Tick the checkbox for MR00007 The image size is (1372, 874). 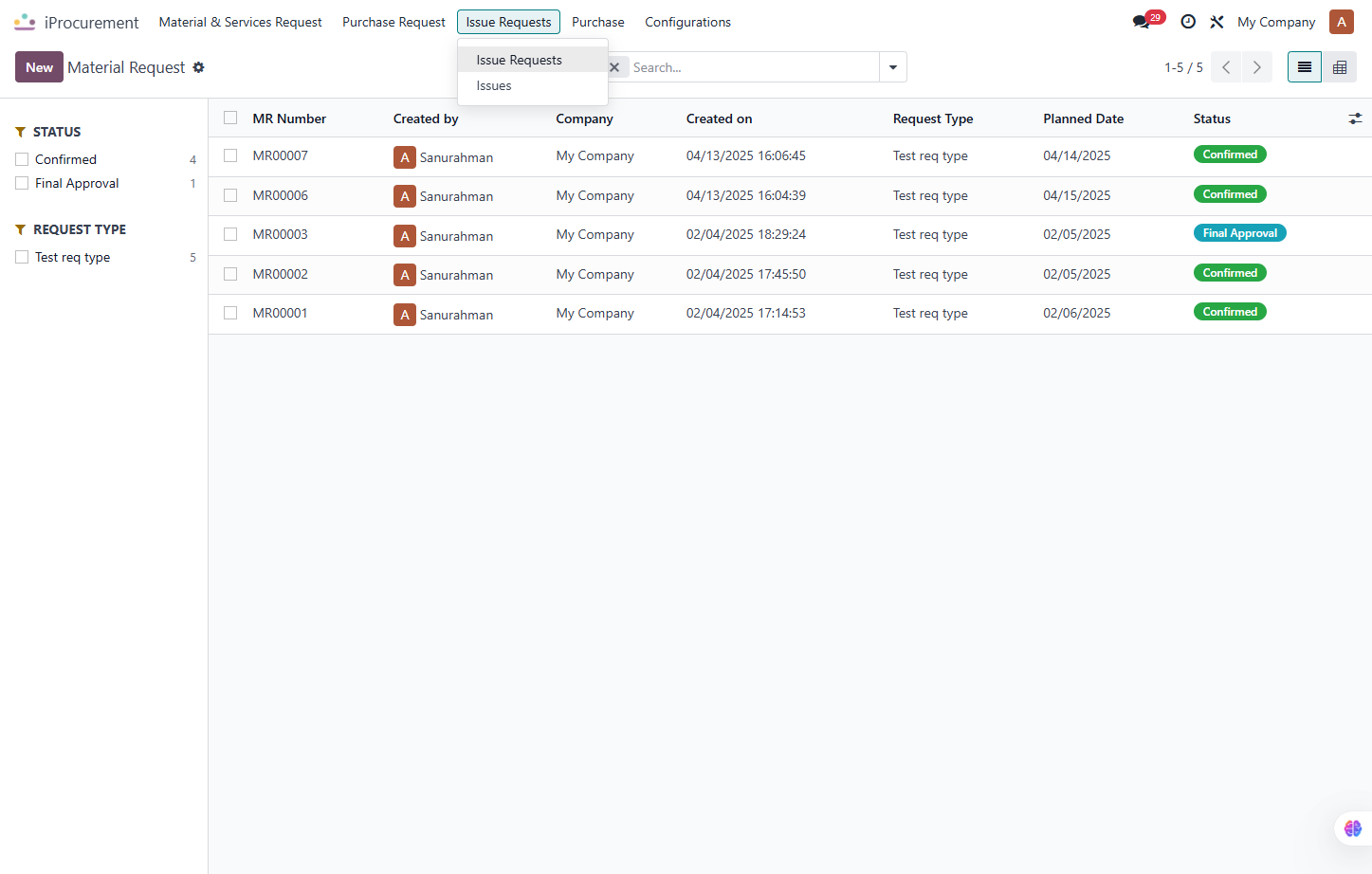[230, 155]
